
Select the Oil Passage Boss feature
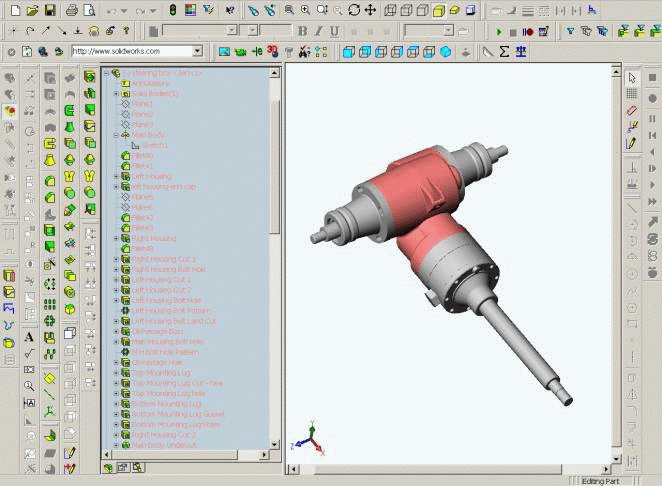coord(157,331)
